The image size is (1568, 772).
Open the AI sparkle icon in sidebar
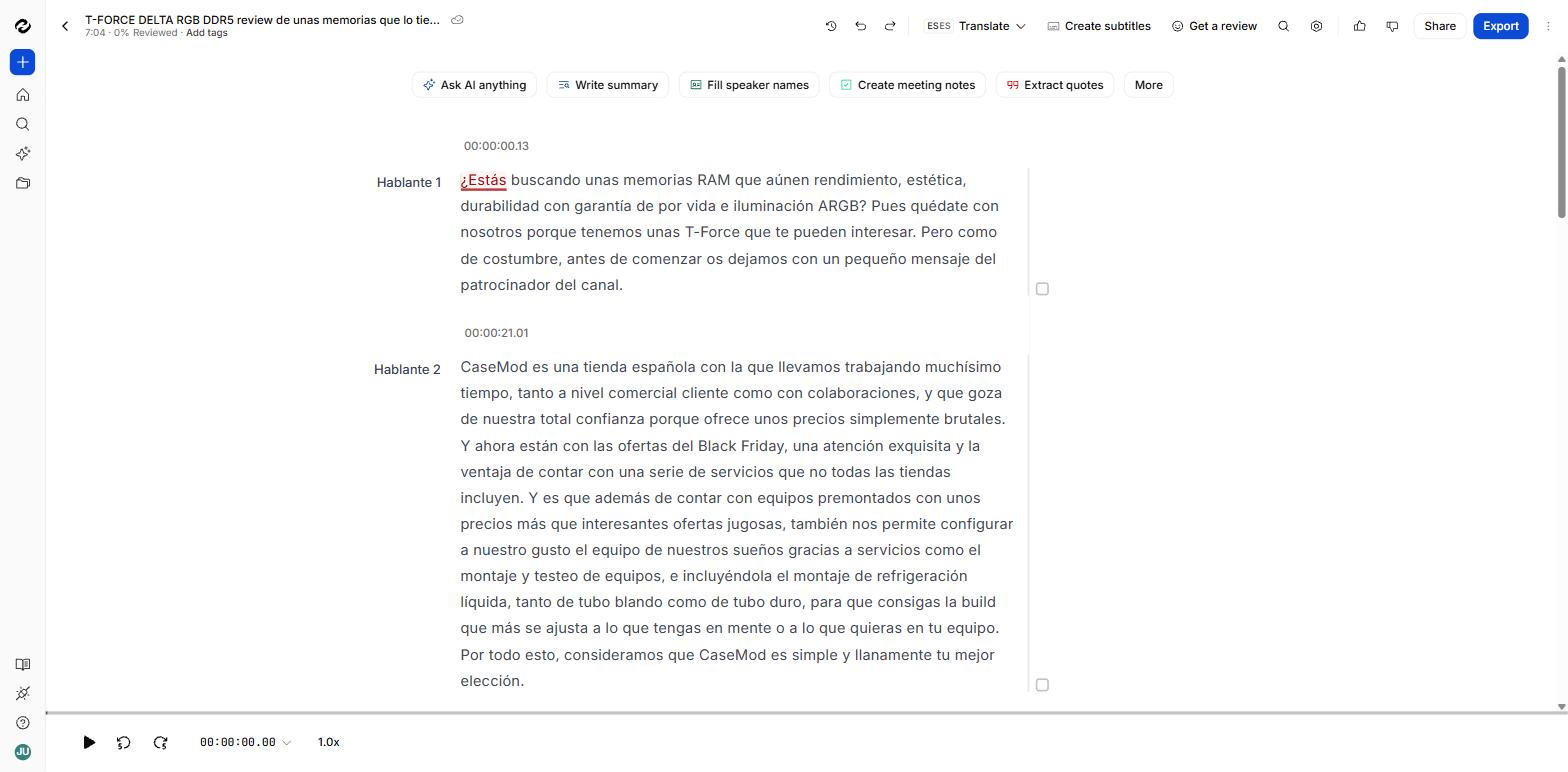[22, 153]
